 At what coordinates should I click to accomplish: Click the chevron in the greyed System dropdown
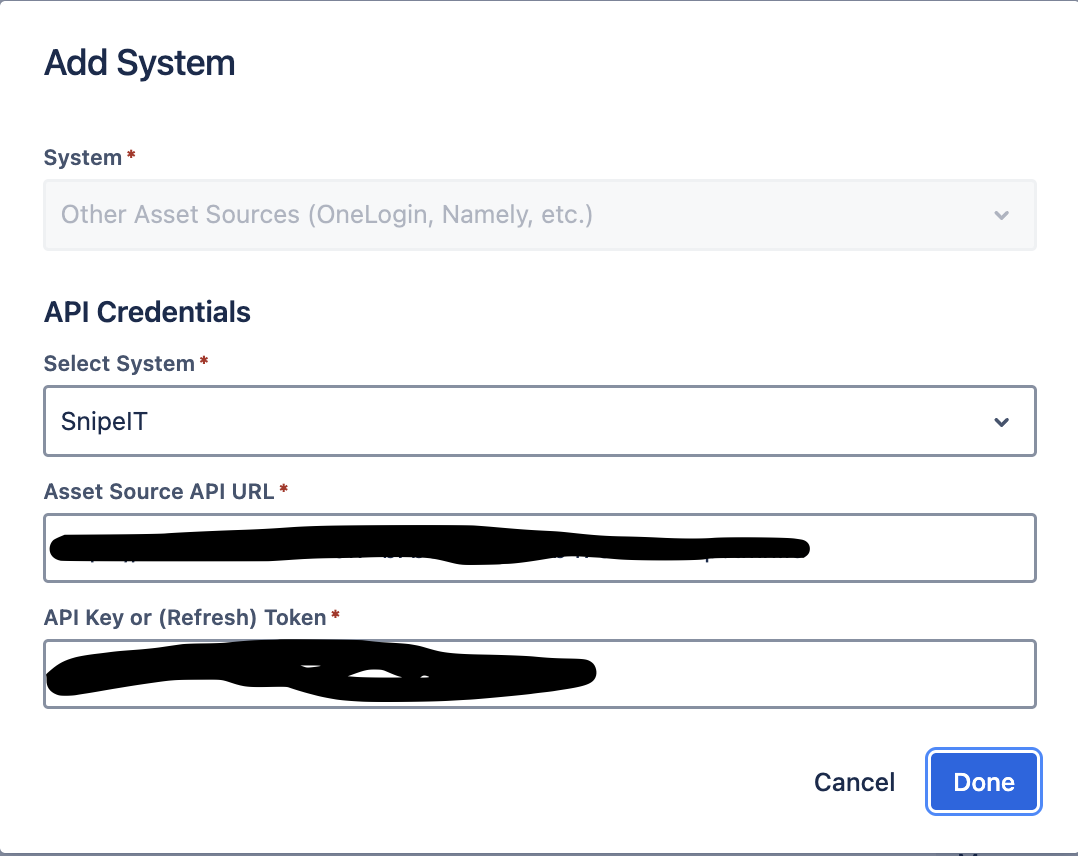[x=1002, y=215]
